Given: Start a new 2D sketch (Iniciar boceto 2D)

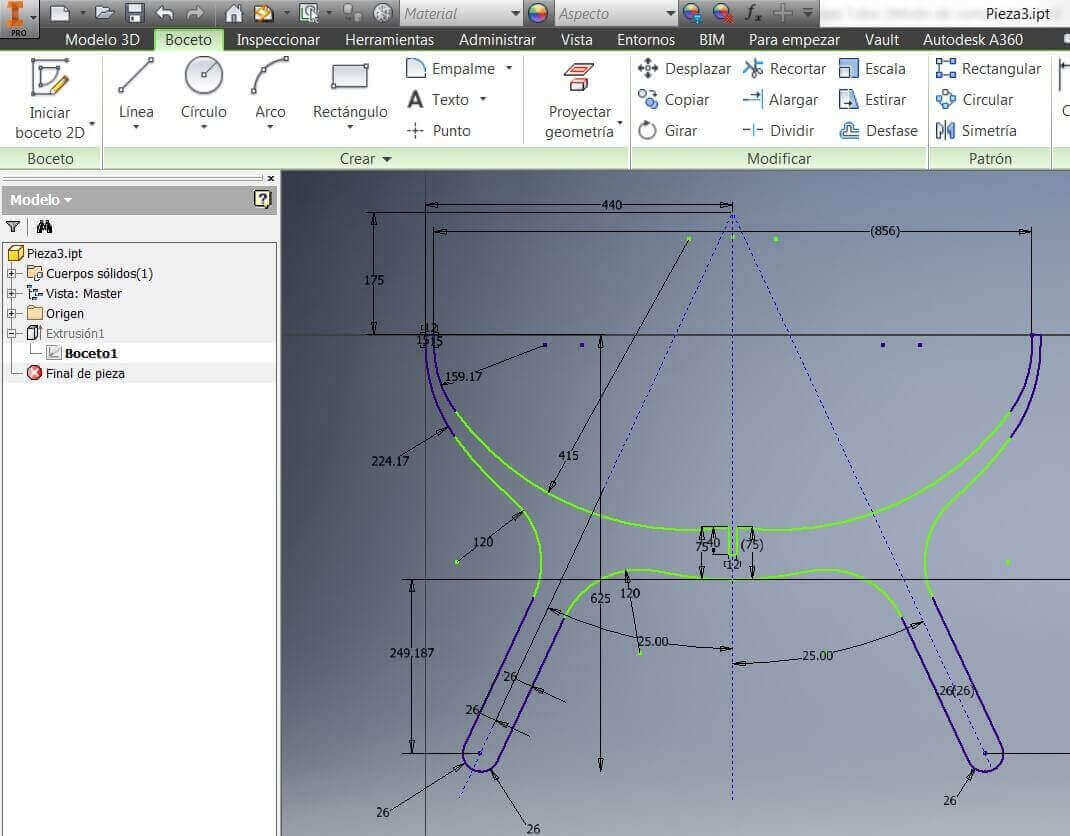Looking at the screenshot, I should pyautogui.click(x=50, y=99).
